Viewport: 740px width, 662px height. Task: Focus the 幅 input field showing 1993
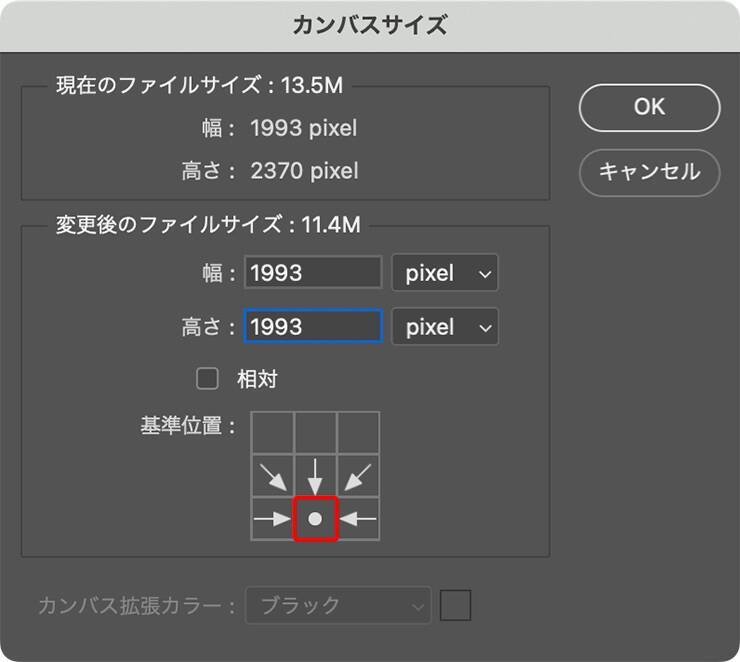(313, 273)
